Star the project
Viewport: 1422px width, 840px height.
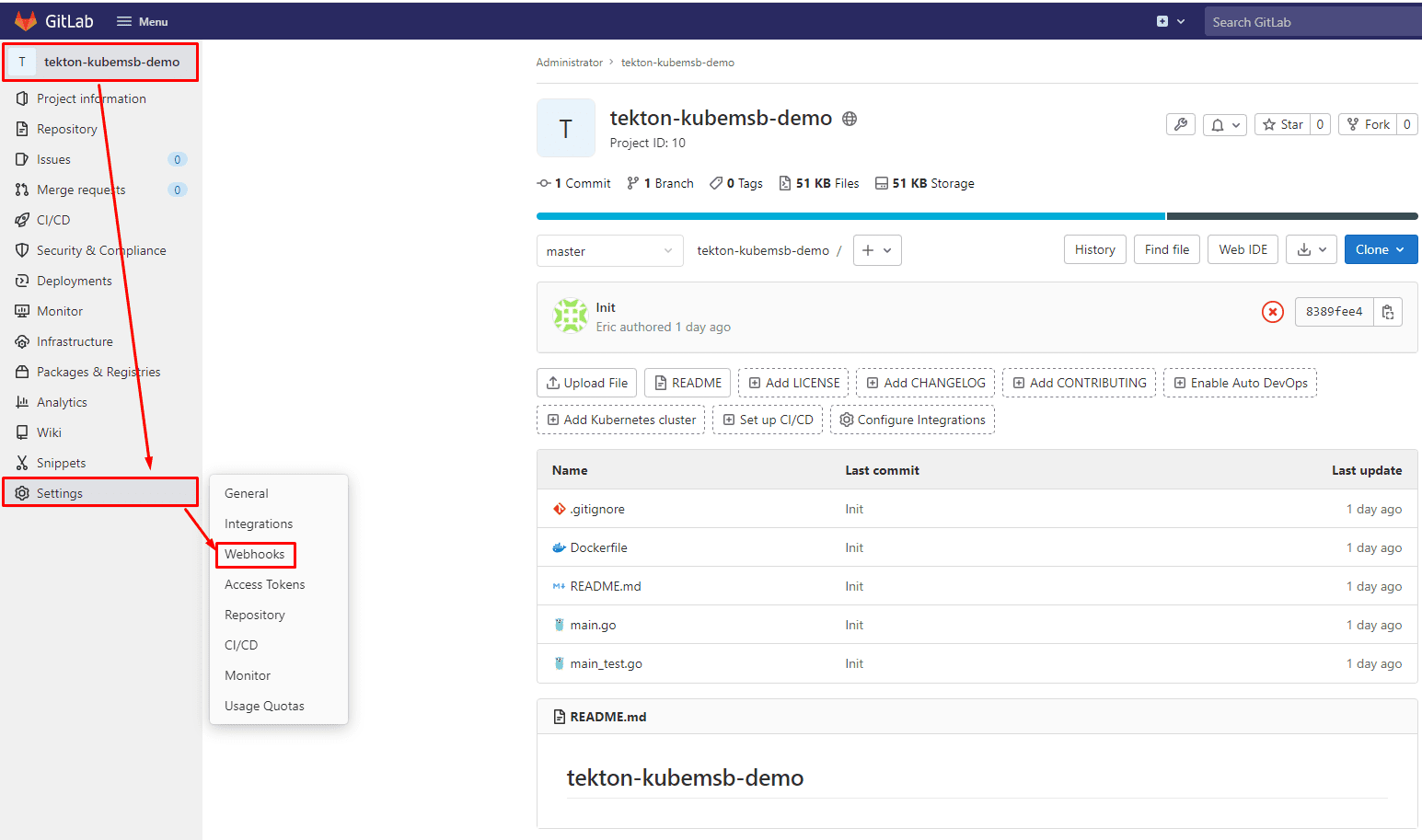tap(1283, 124)
